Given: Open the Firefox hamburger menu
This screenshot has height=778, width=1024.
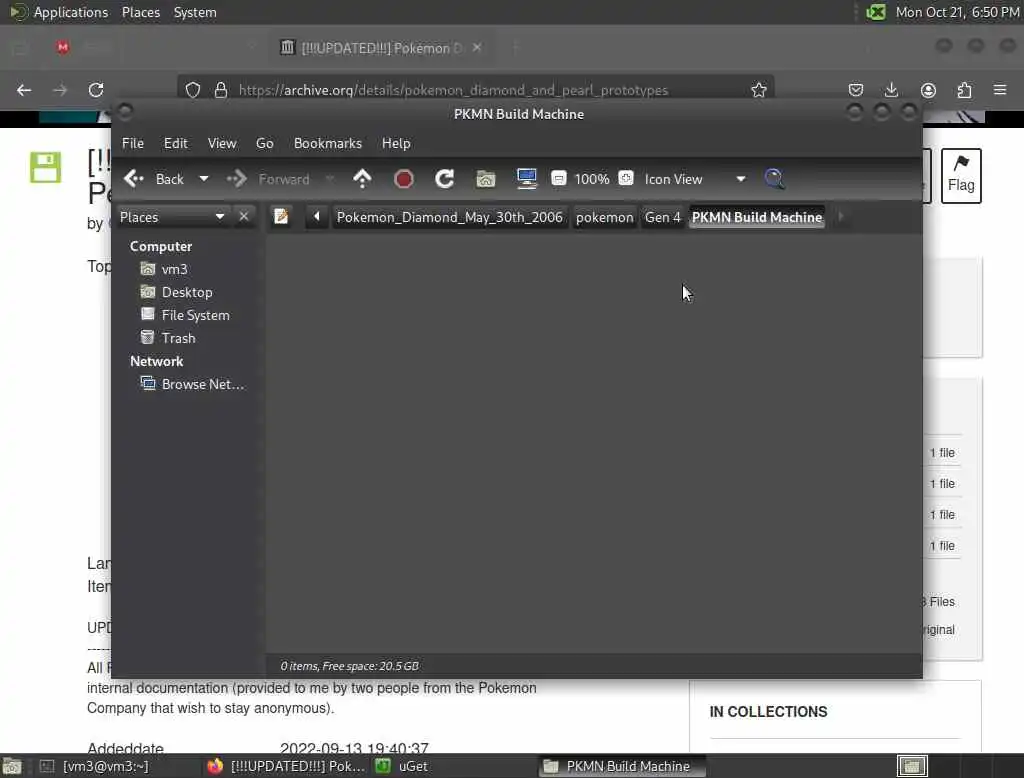Looking at the screenshot, I should tap(1000, 90).
